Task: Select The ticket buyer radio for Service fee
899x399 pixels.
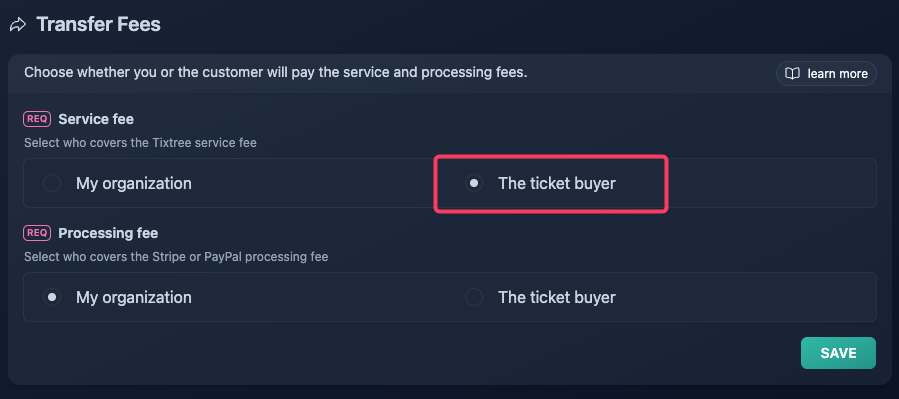Action: click(x=474, y=183)
